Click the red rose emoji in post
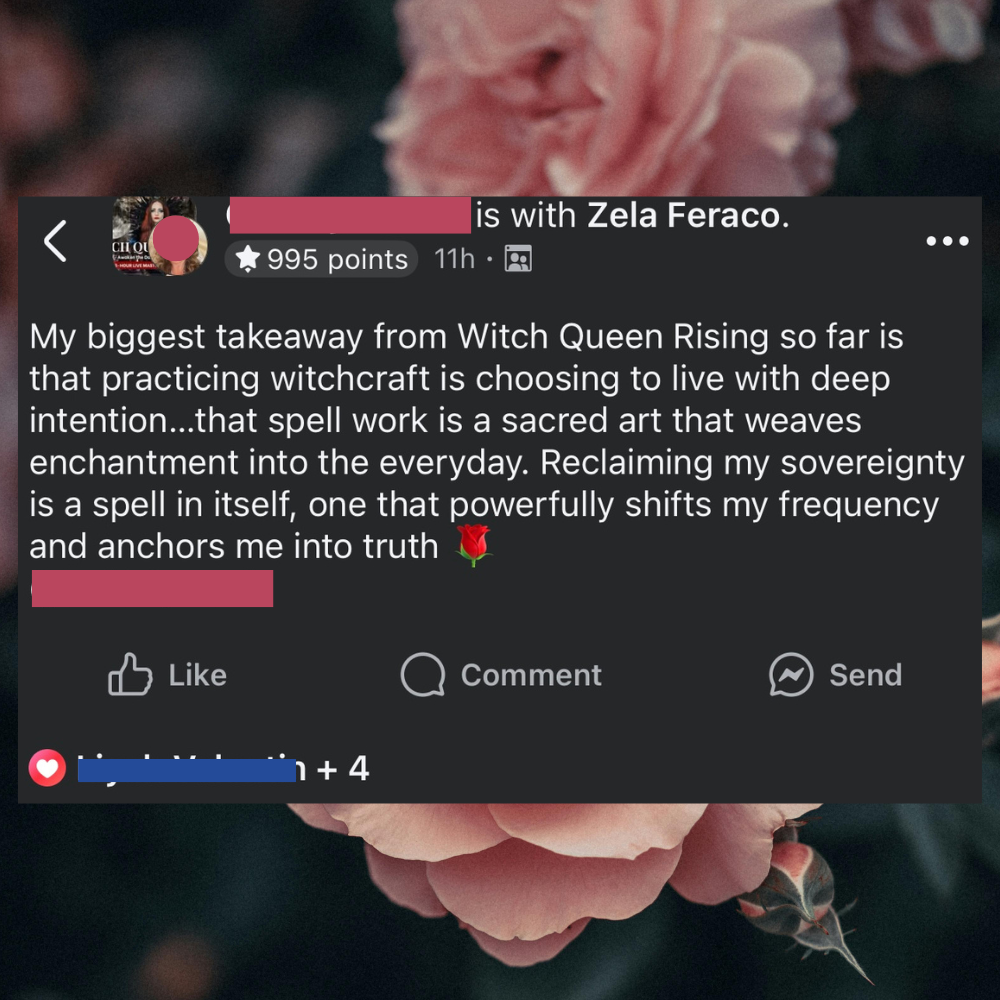 click(x=473, y=545)
